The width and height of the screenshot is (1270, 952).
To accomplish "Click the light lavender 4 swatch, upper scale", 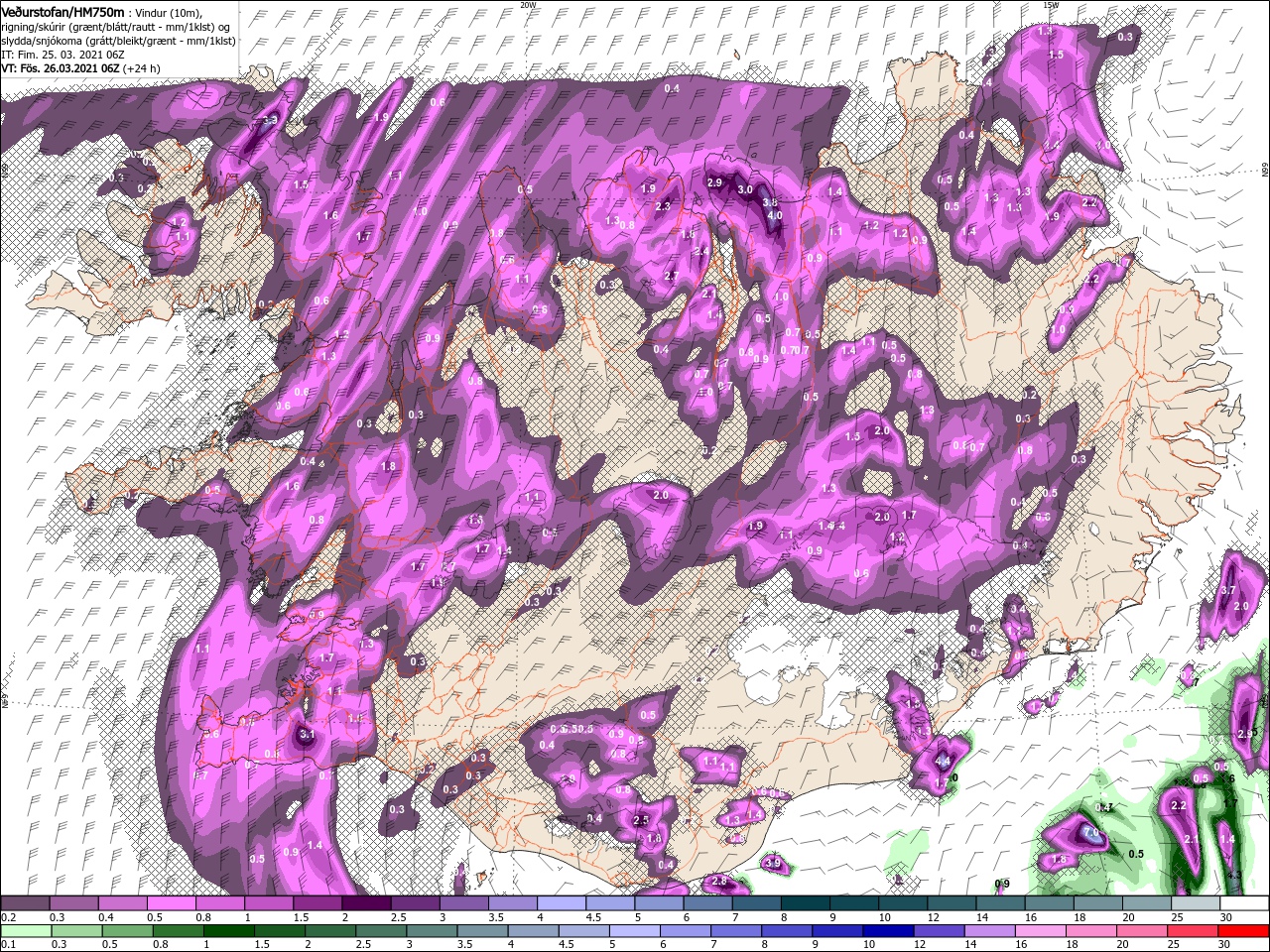I will pos(561,903).
